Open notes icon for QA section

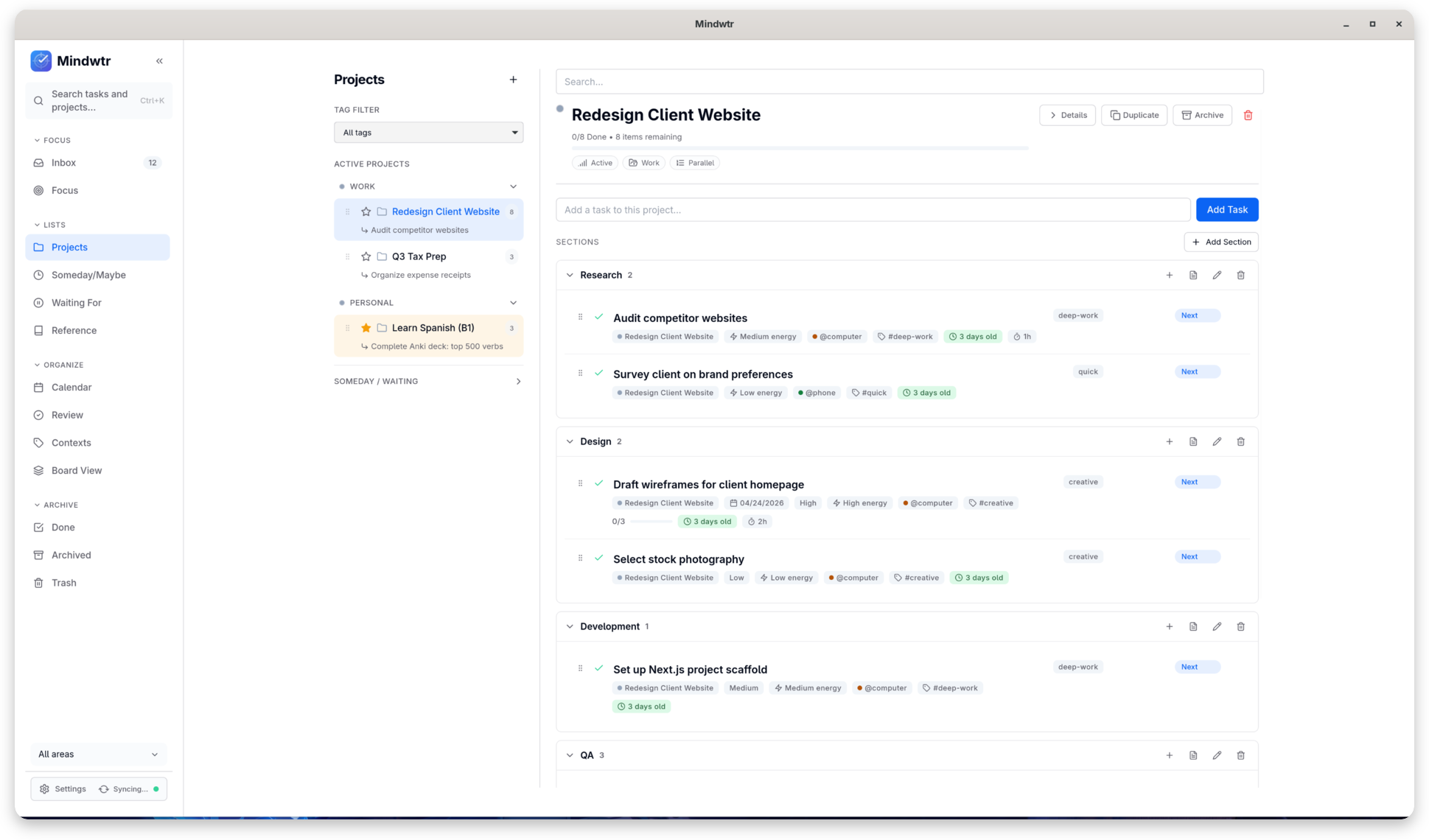[1193, 755]
